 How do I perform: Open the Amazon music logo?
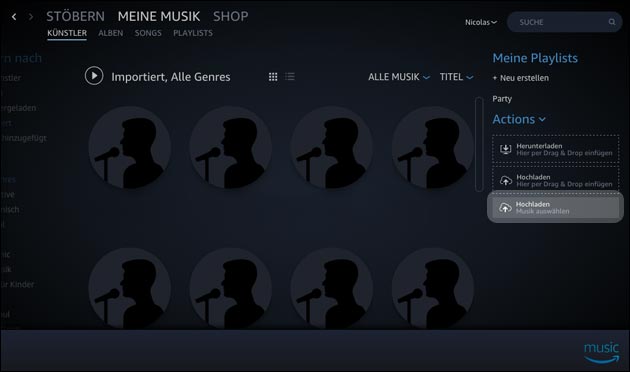601,352
